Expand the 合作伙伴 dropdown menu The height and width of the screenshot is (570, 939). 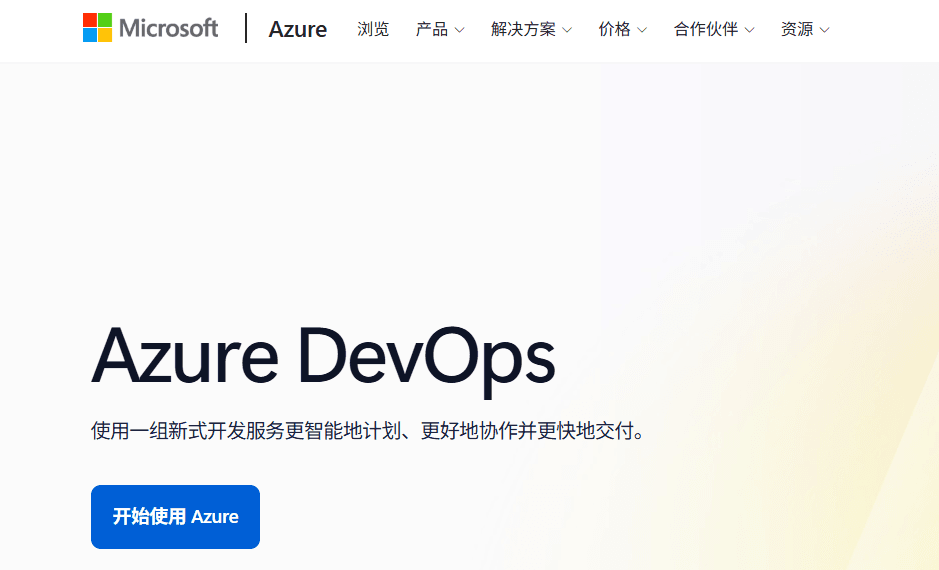pyautogui.click(x=714, y=29)
